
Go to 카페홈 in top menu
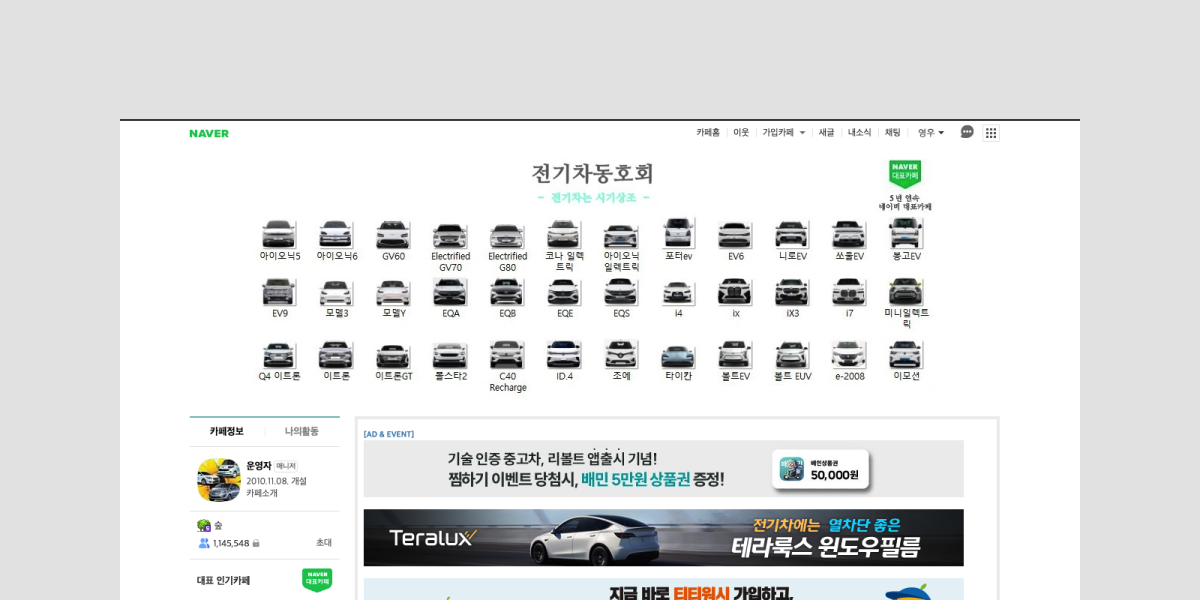click(x=708, y=132)
